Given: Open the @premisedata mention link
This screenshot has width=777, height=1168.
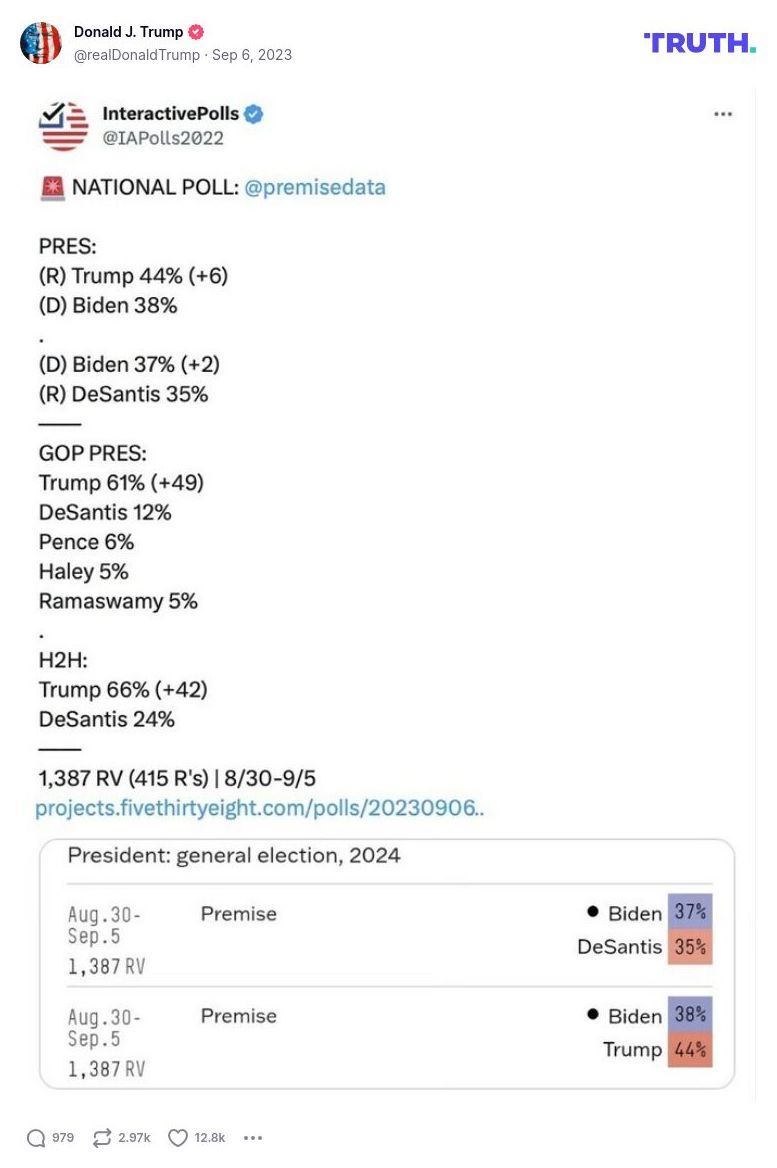Looking at the screenshot, I should point(315,187).
